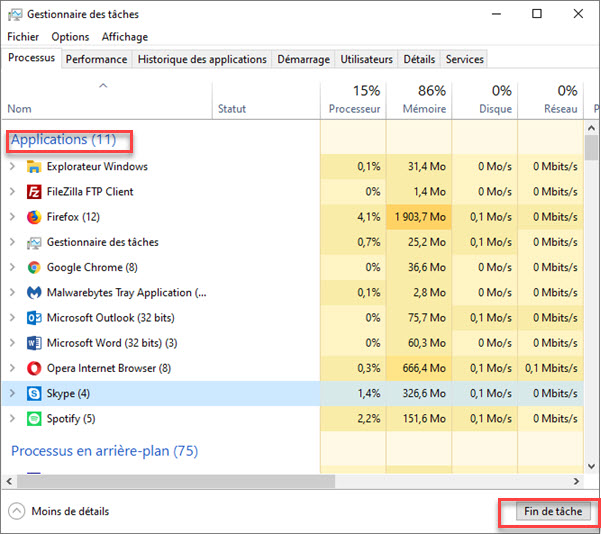Select the Processus tab

click(x=31, y=58)
